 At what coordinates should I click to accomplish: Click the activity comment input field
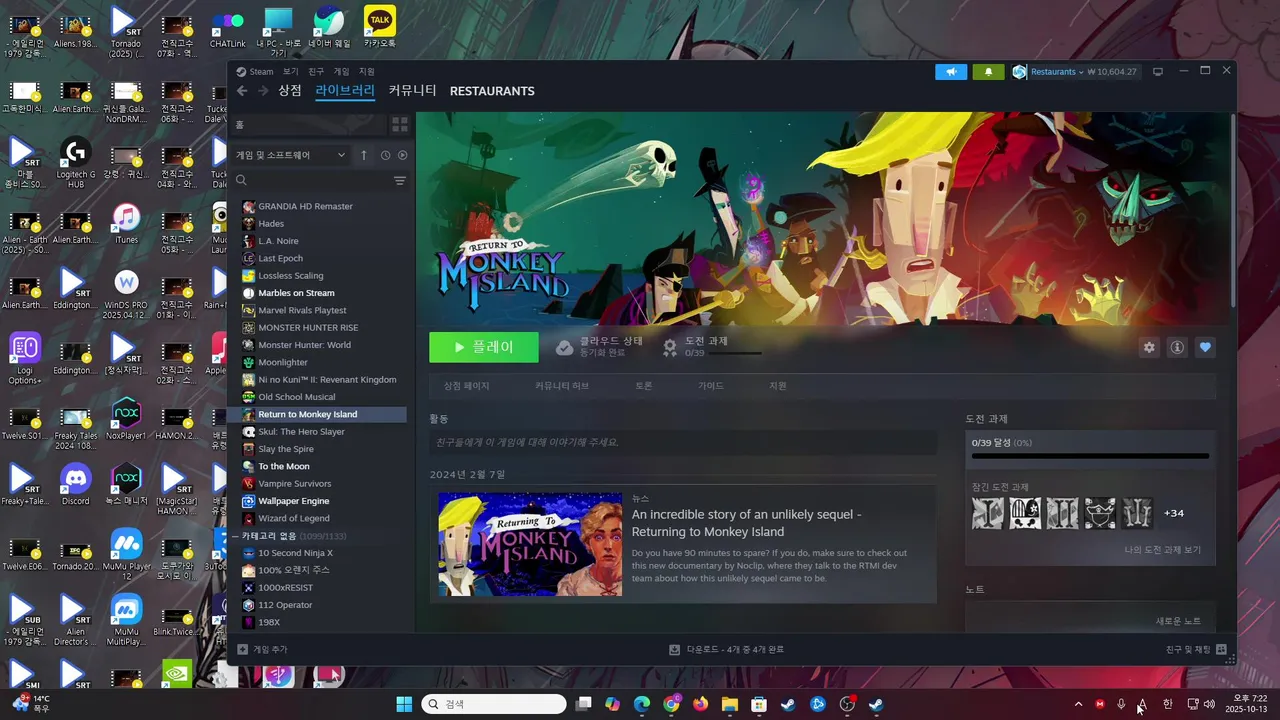point(683,442)
